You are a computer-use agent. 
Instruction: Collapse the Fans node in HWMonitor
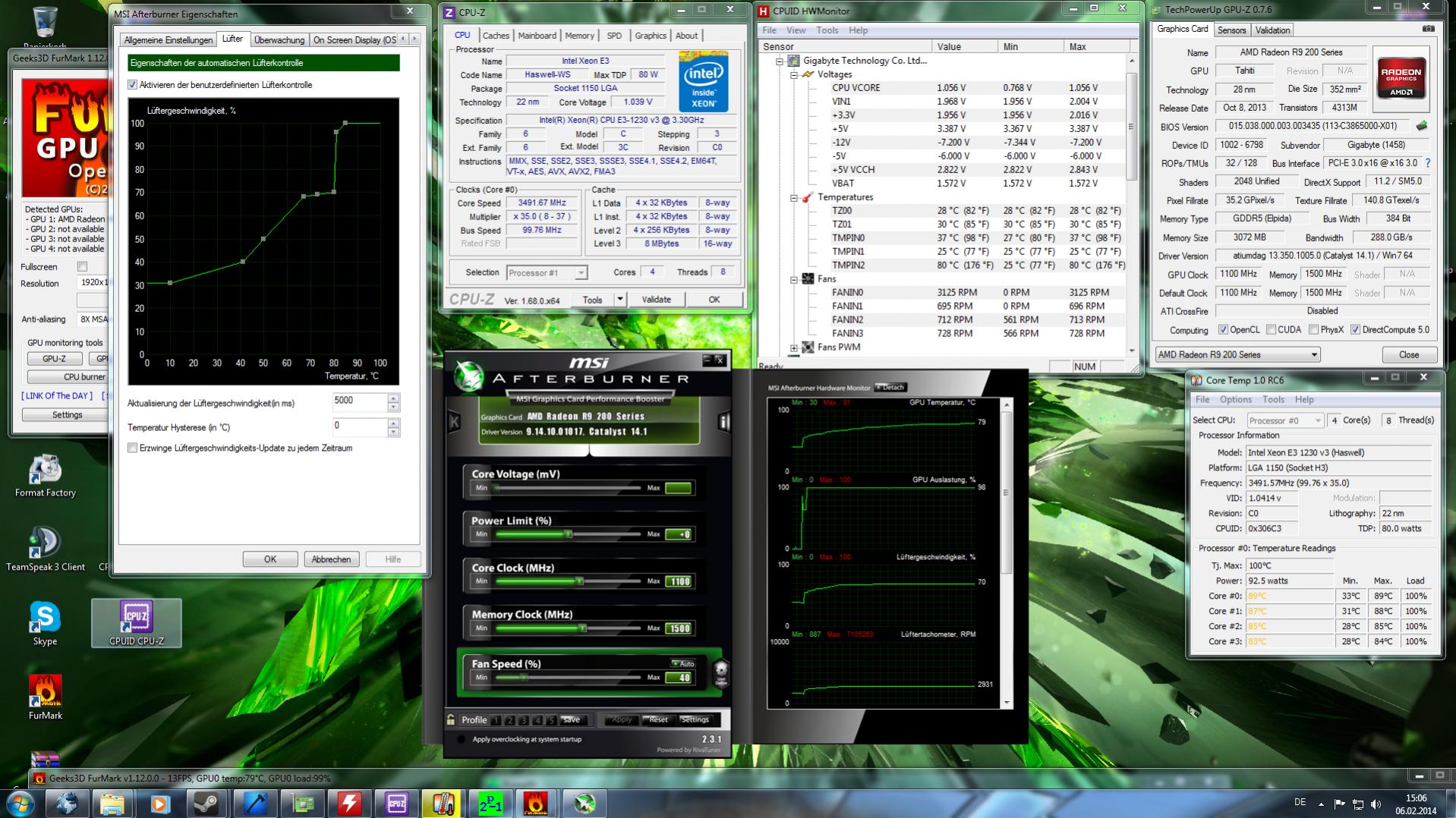pos(794,279)
